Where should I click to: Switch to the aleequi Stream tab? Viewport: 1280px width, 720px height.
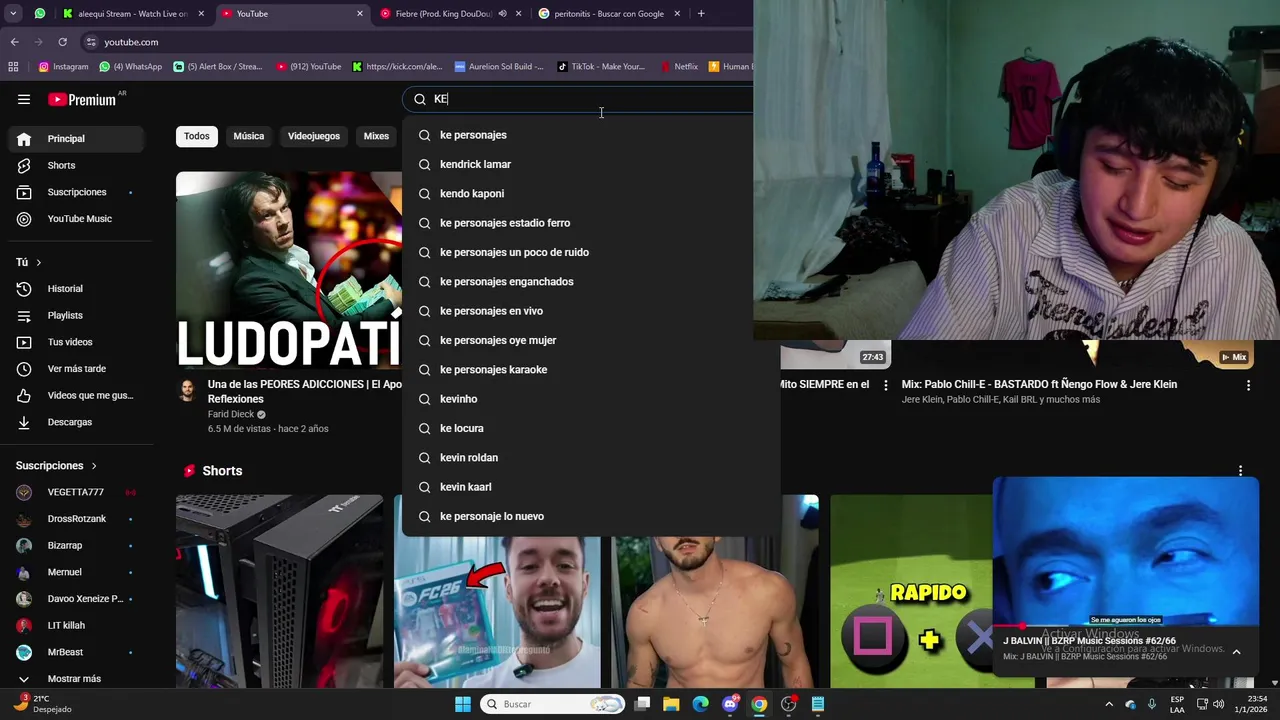point(131,14)
